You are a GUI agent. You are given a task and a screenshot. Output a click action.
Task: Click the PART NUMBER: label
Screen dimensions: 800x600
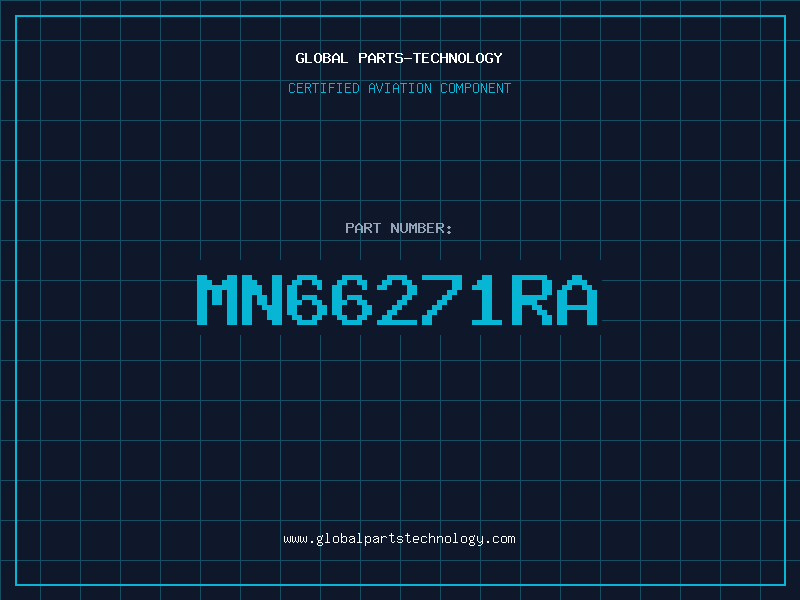coord(399,228)
